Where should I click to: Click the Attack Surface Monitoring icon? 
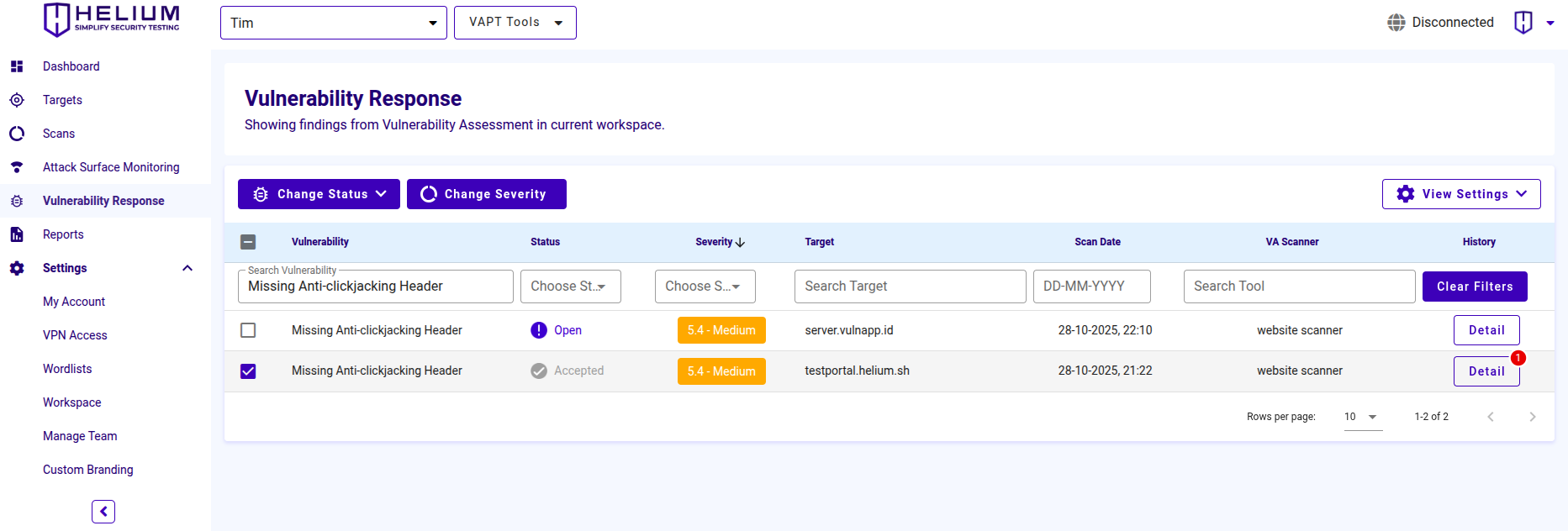click(x=17, y=167)
